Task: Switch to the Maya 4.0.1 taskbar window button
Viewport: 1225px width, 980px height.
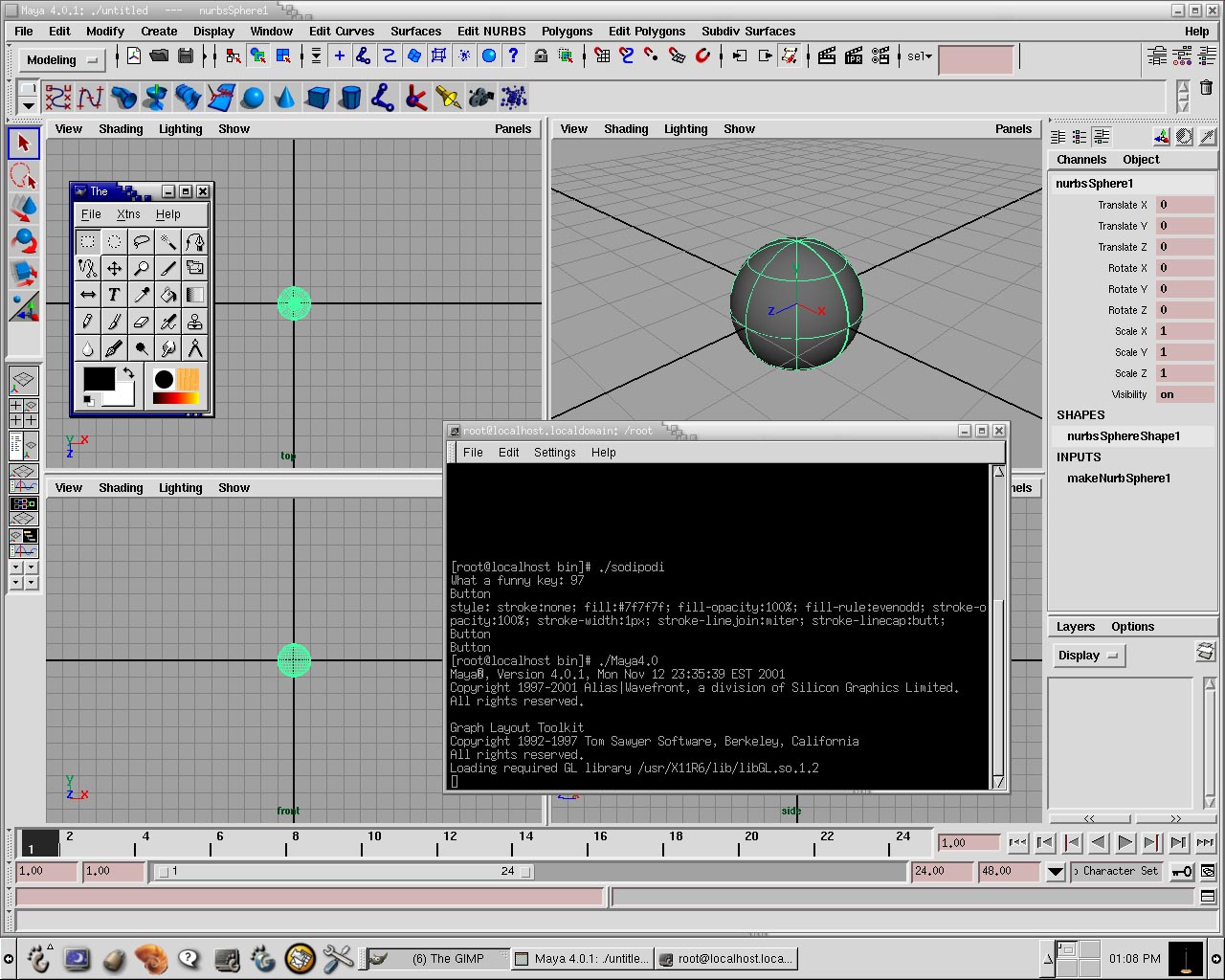Action: point(582,958)
